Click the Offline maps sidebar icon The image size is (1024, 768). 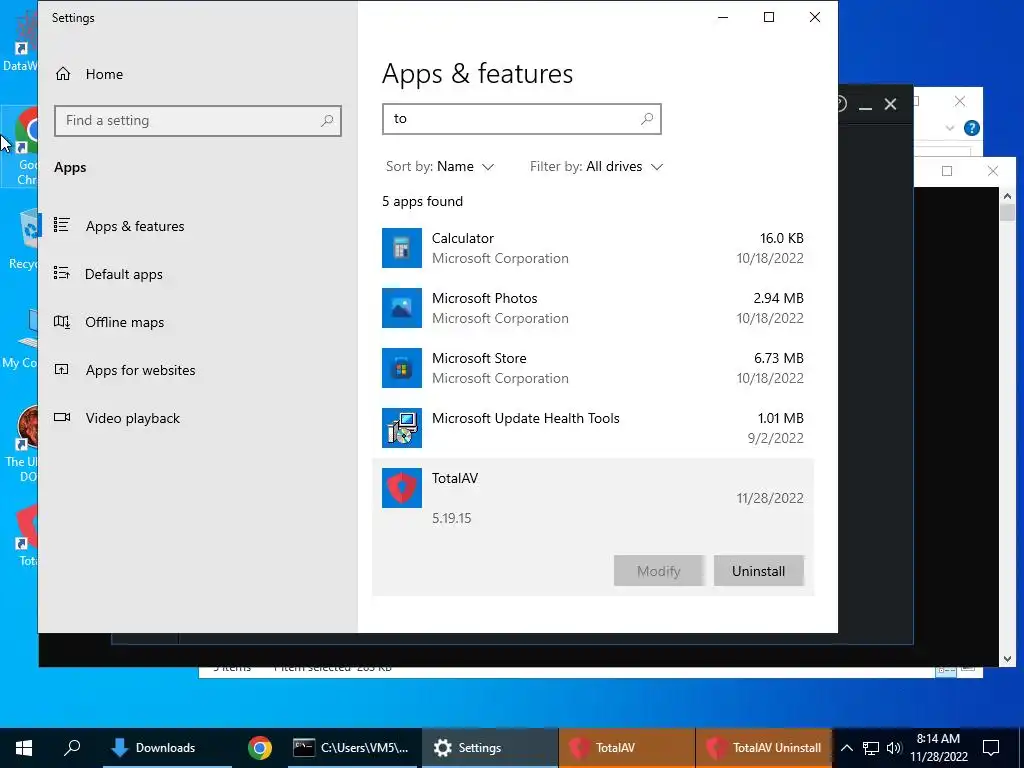(62, 321)
